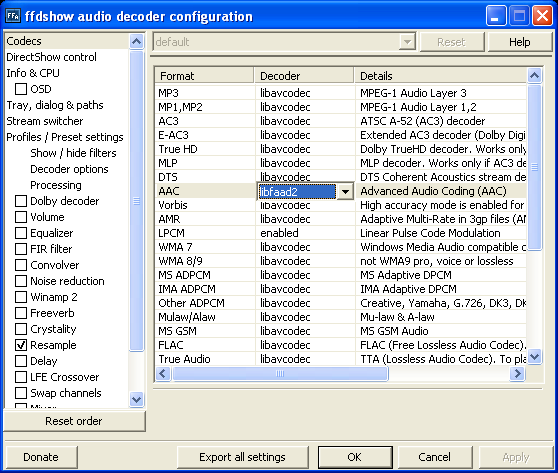Viewport: 558px width, 473px height.
Task: Enable Noise reduction checkbox
Action: click(x=21, y=281)
